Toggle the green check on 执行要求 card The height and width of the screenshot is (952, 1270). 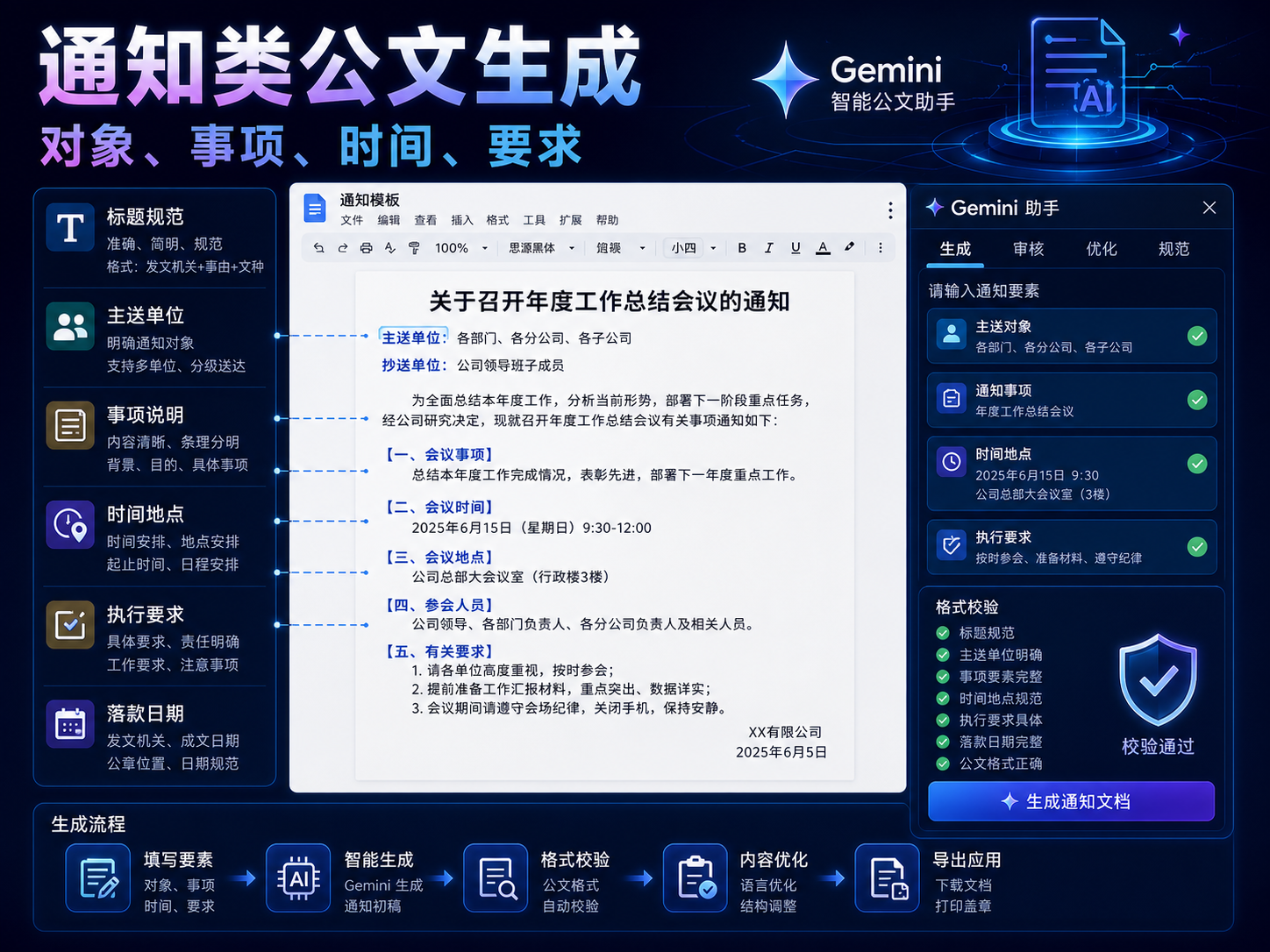point(1197,547)
